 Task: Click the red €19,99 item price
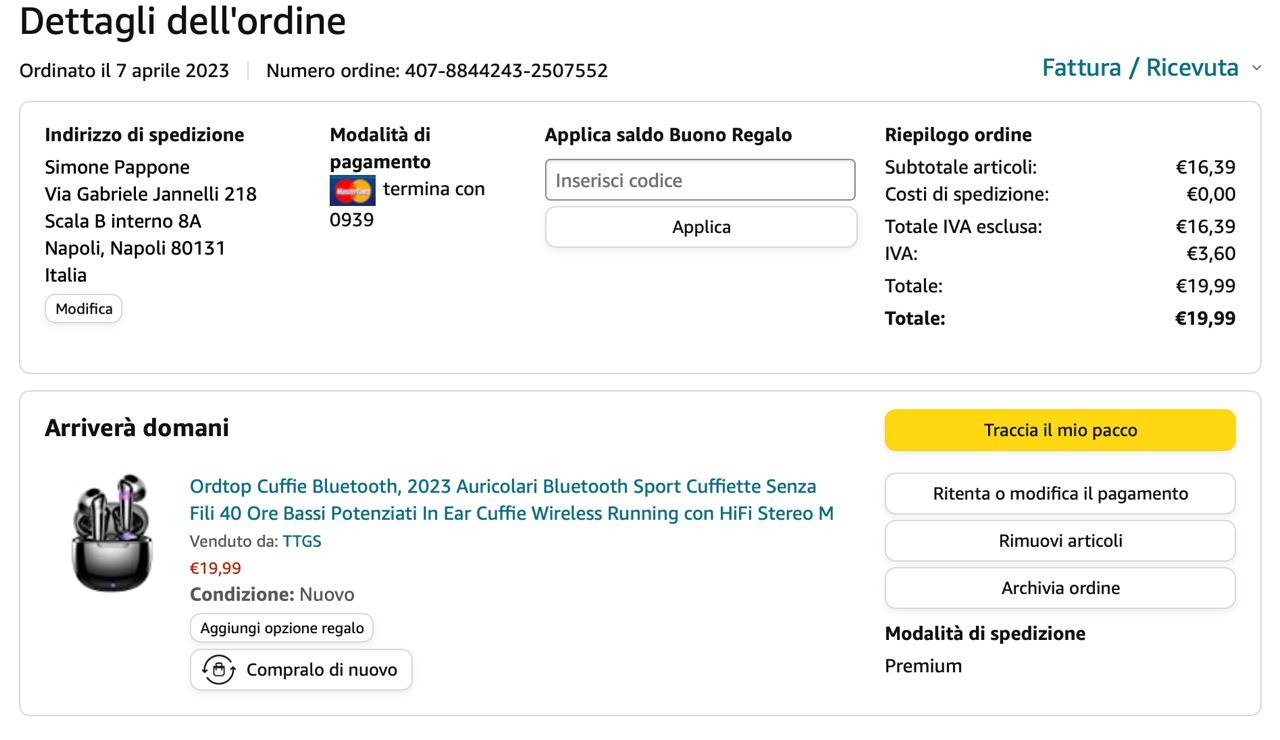tap(215, 568)
